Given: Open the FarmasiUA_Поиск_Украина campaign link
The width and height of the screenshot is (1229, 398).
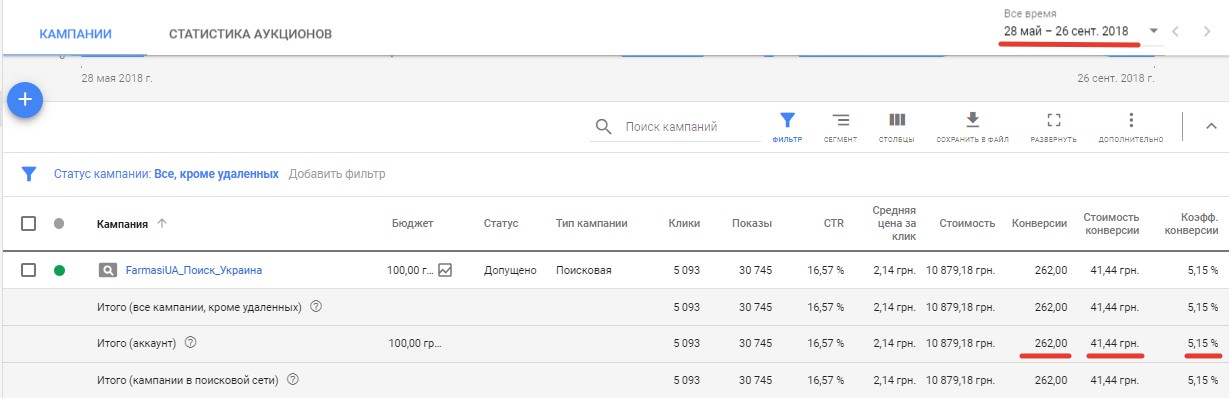Looking at the screenshot, I should click(194, 270).
